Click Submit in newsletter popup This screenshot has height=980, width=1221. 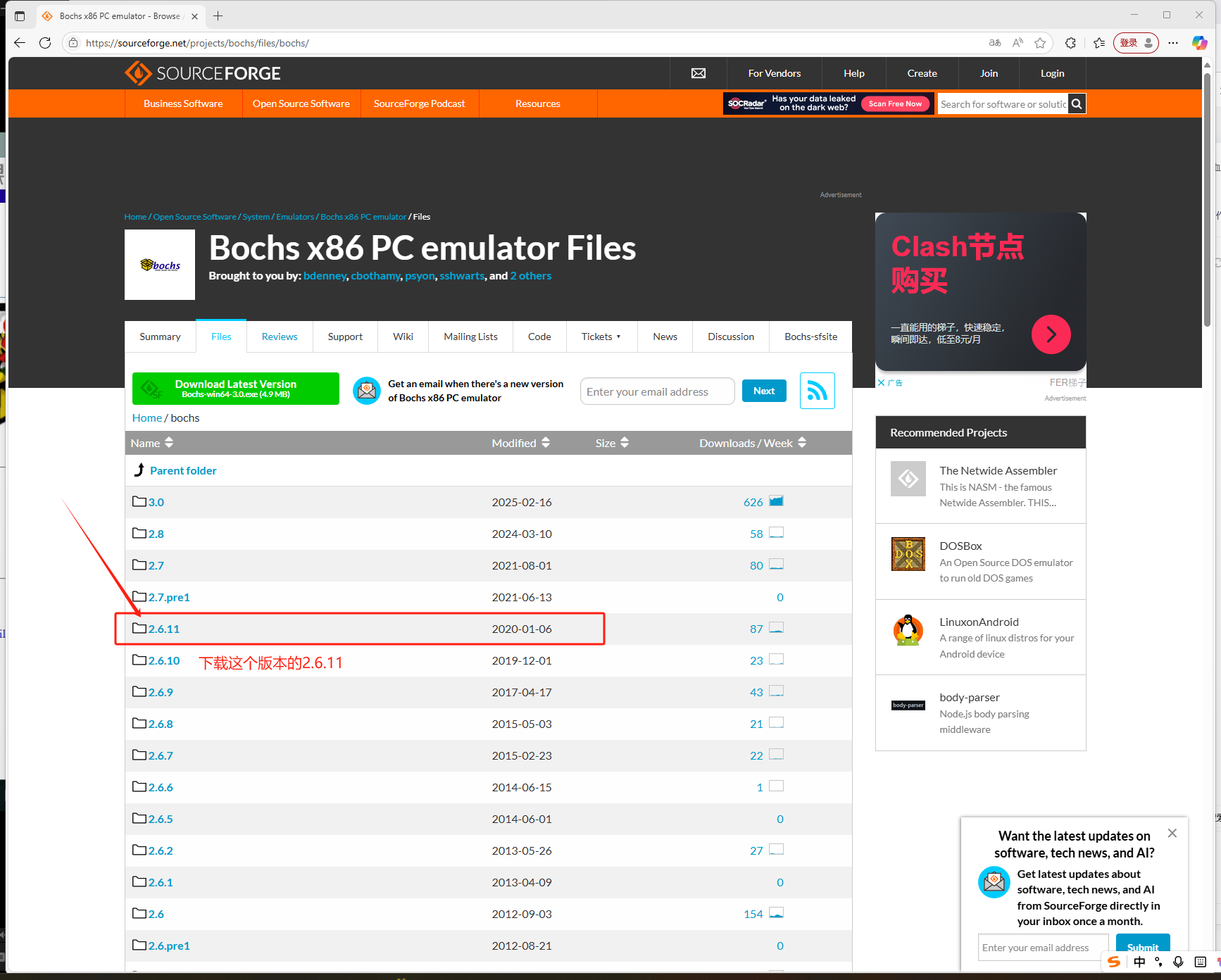(1143, 947)
